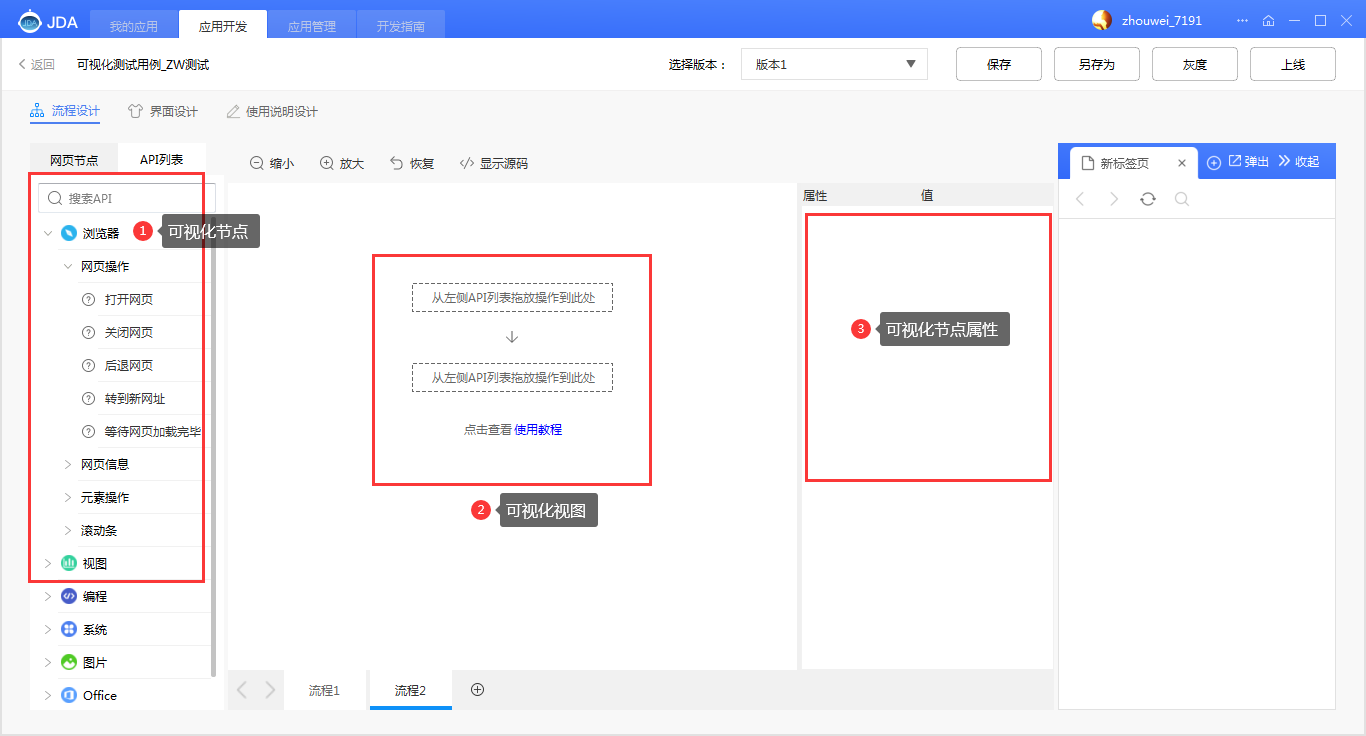Click the browser category icon
Viewport: 1366px width, 736px height.
click(x=69, y=233)
